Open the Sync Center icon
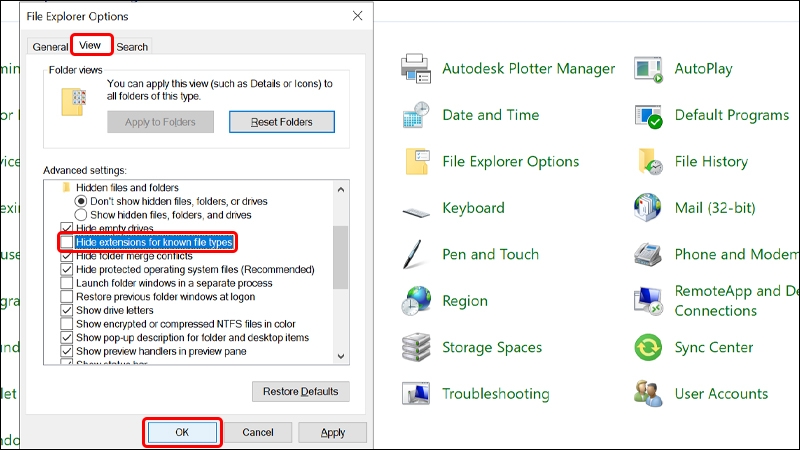The width and height of the screenshot is (800, 450). click(x=648, y=347)
